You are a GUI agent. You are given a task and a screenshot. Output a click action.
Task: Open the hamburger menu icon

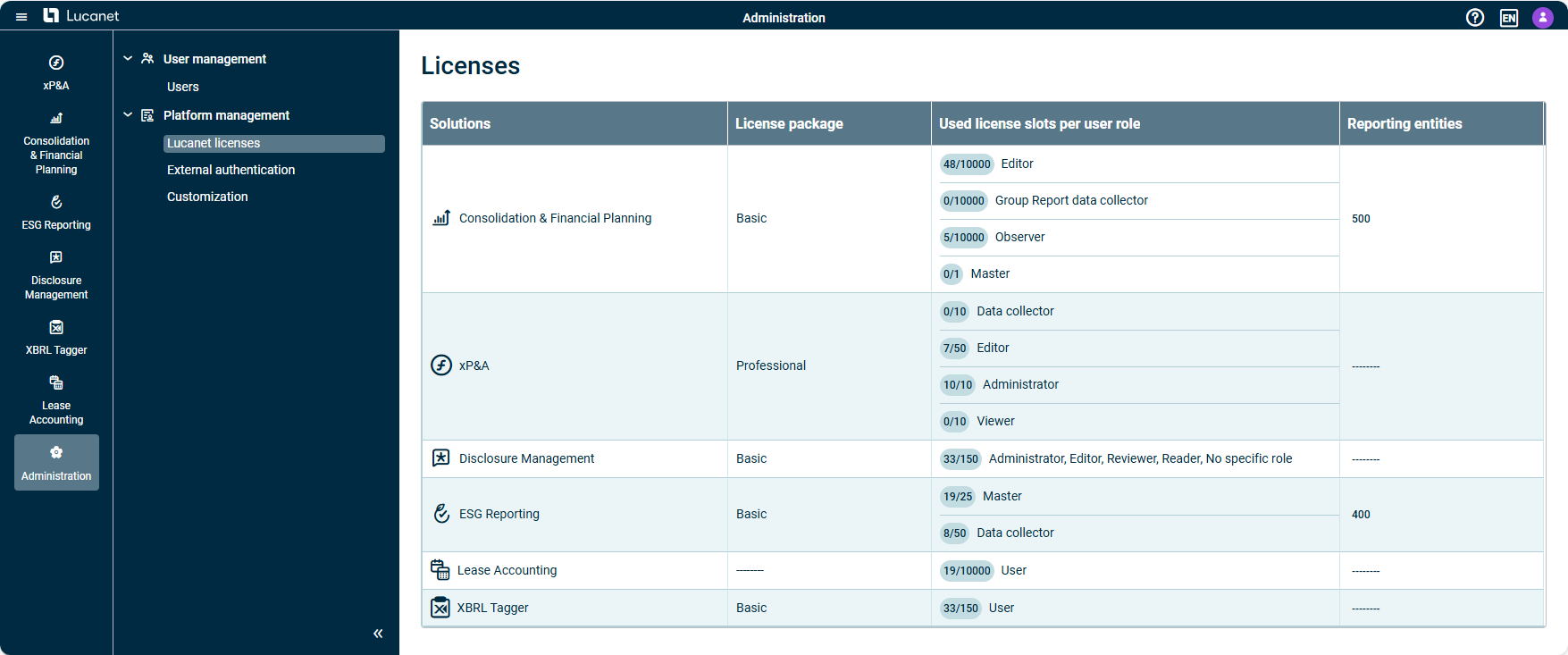click(21, 17)
